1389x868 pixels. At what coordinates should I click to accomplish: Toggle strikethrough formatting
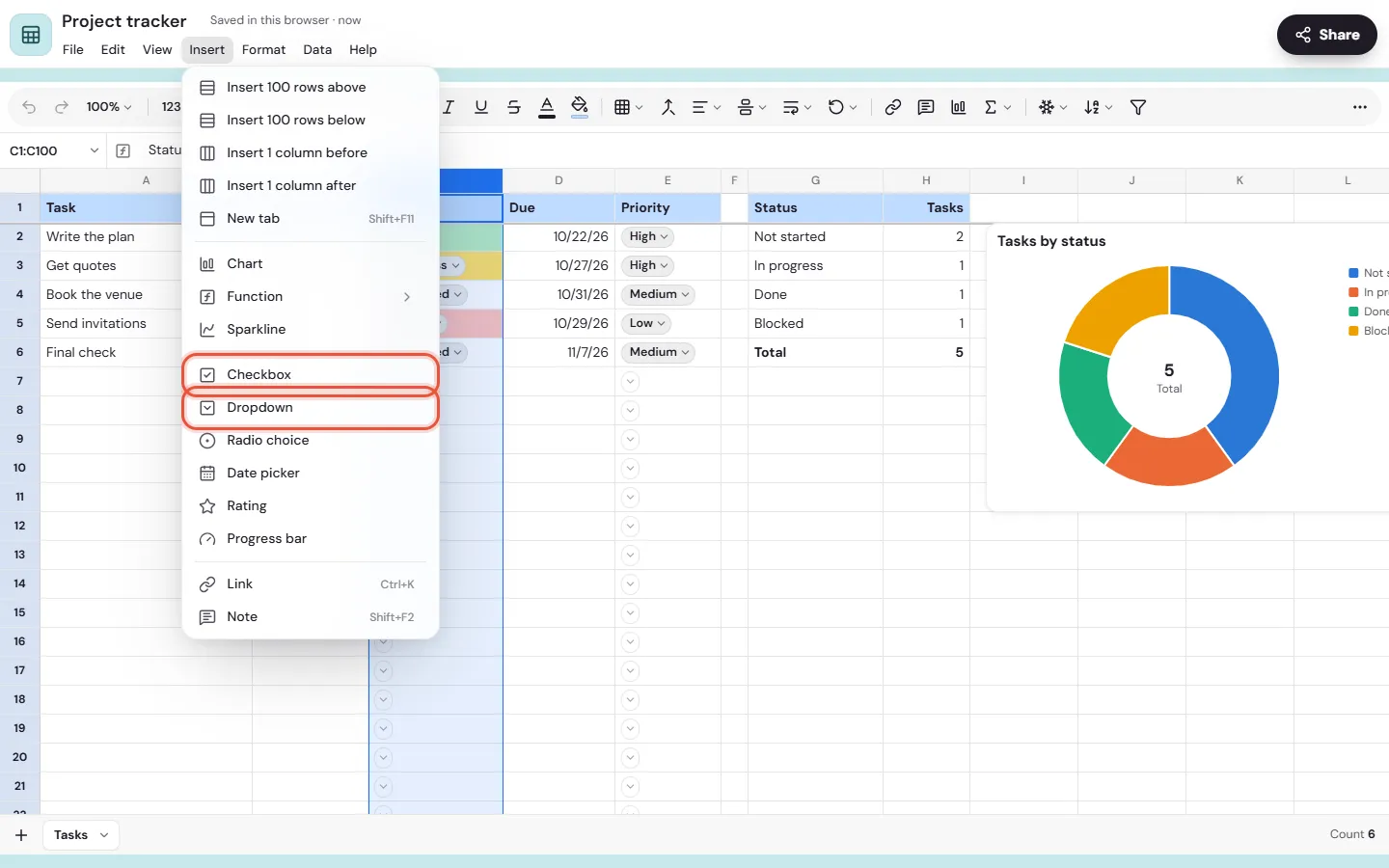click(x=514, y=107)
